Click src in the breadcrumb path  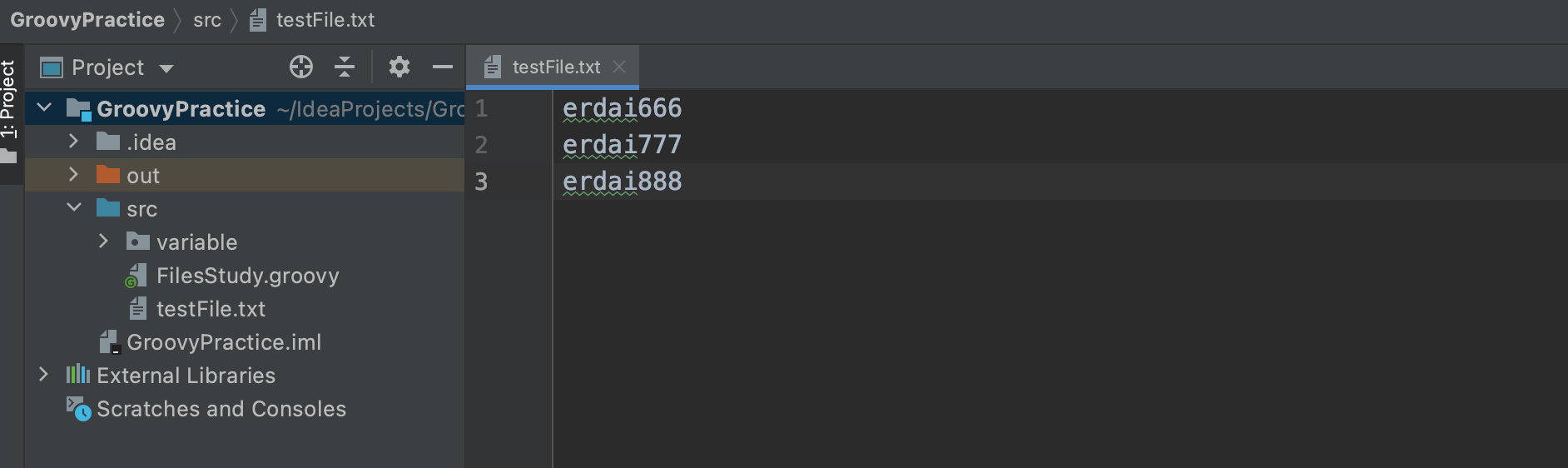click(x=207, y=20)
